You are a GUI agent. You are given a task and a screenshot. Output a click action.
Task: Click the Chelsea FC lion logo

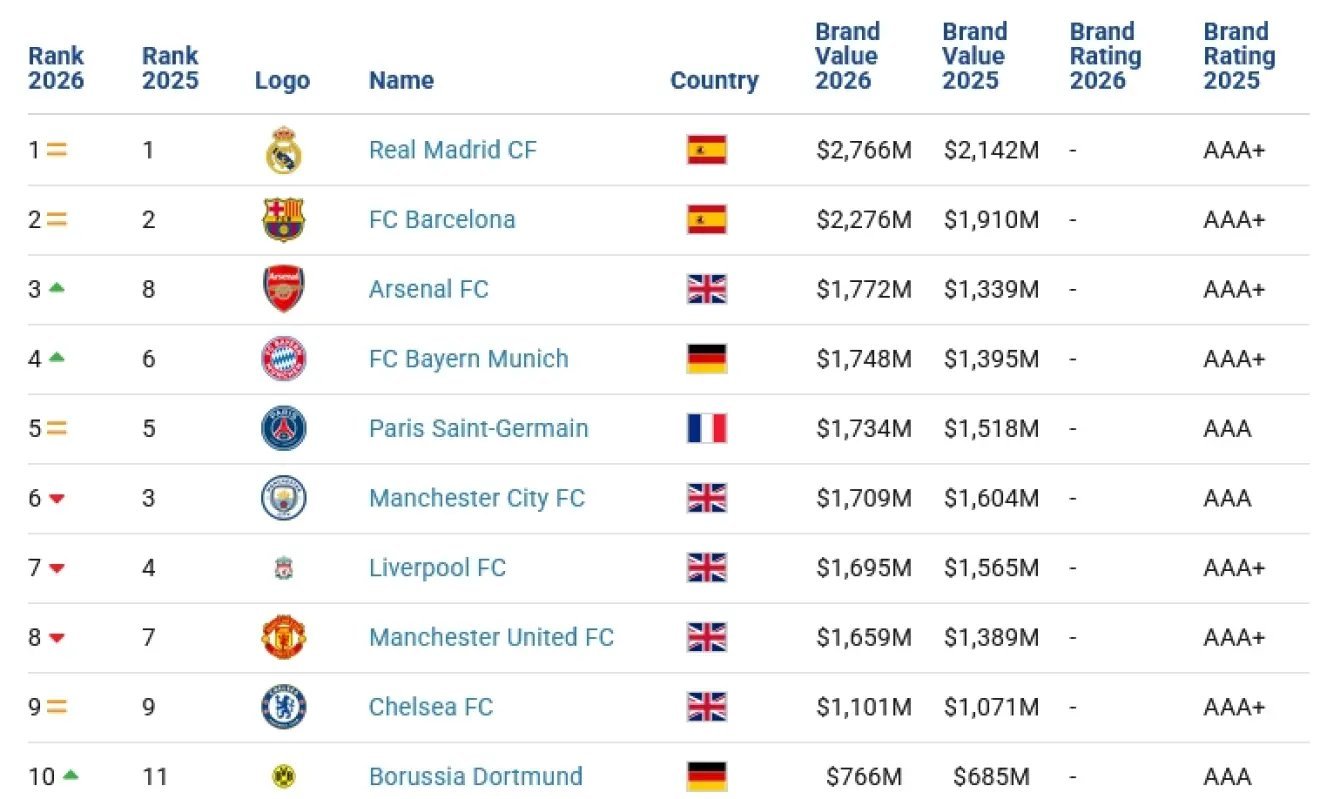point(283,707)
